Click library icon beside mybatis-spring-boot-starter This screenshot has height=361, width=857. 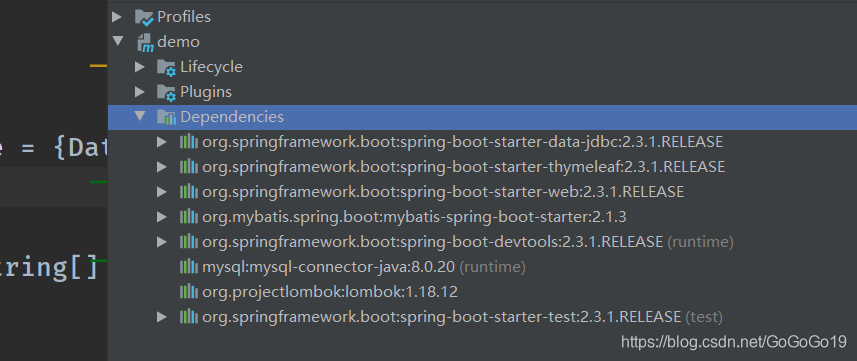[189, 217]
